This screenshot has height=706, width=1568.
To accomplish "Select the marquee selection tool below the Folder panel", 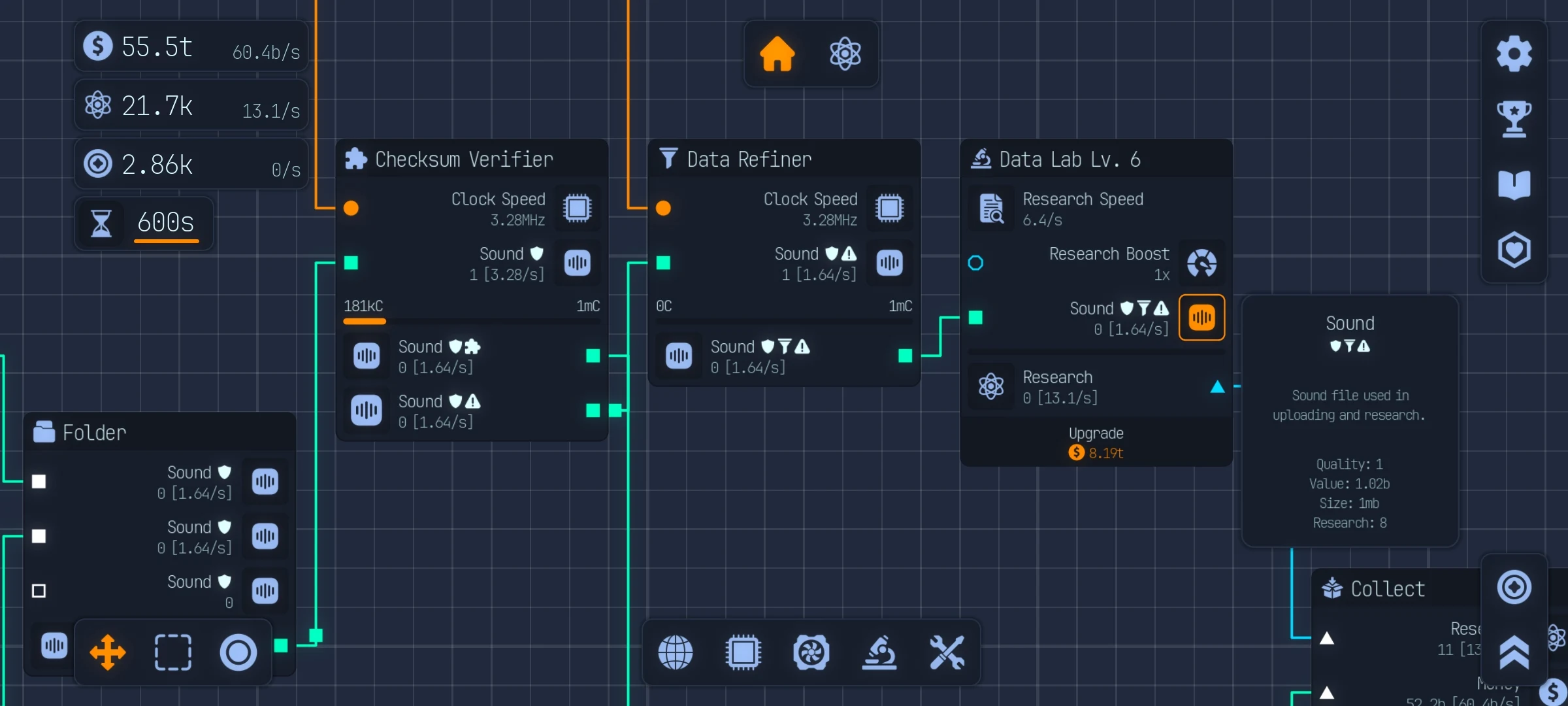I will pyautogui.click(x=172, y=652).
